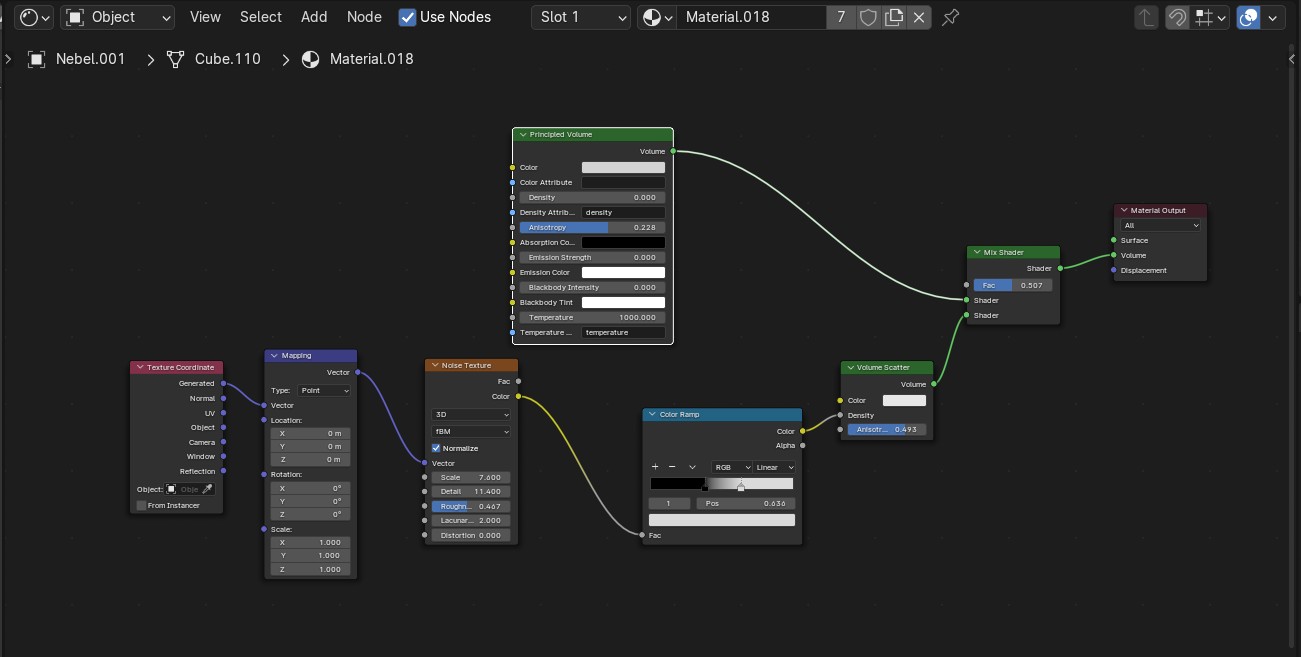
Task: Click the Material.018 breadcrumb sphere icon
Action: click(x=311, y=59)
